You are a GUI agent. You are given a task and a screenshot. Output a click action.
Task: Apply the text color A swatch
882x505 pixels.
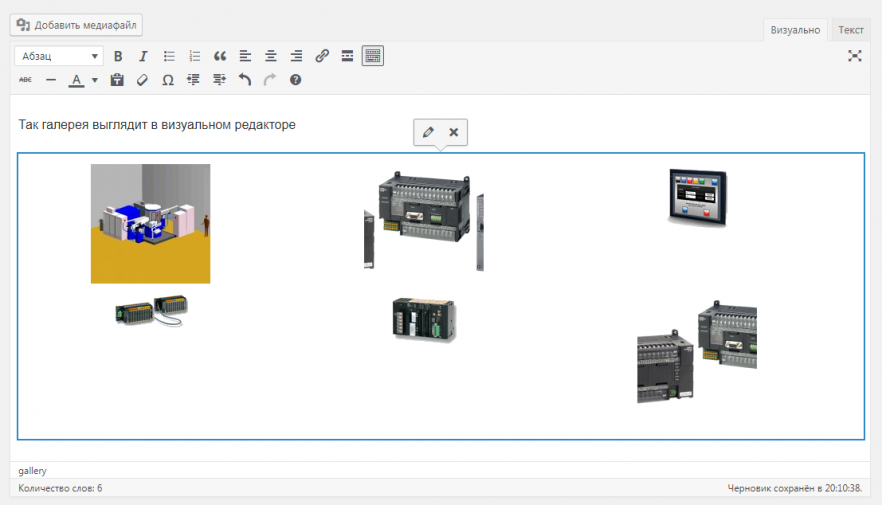[76, 80]
